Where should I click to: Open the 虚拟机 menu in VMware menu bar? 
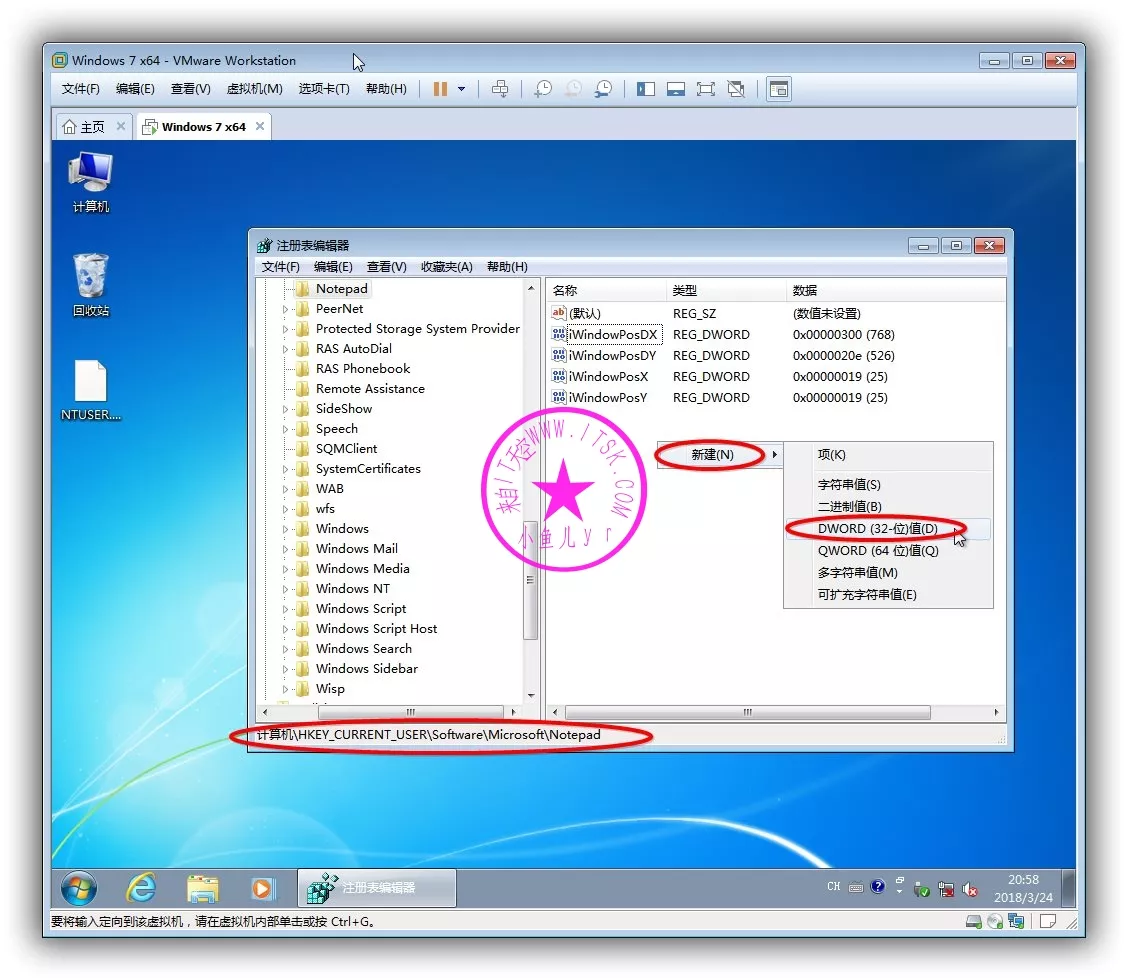tap(254, 89)
